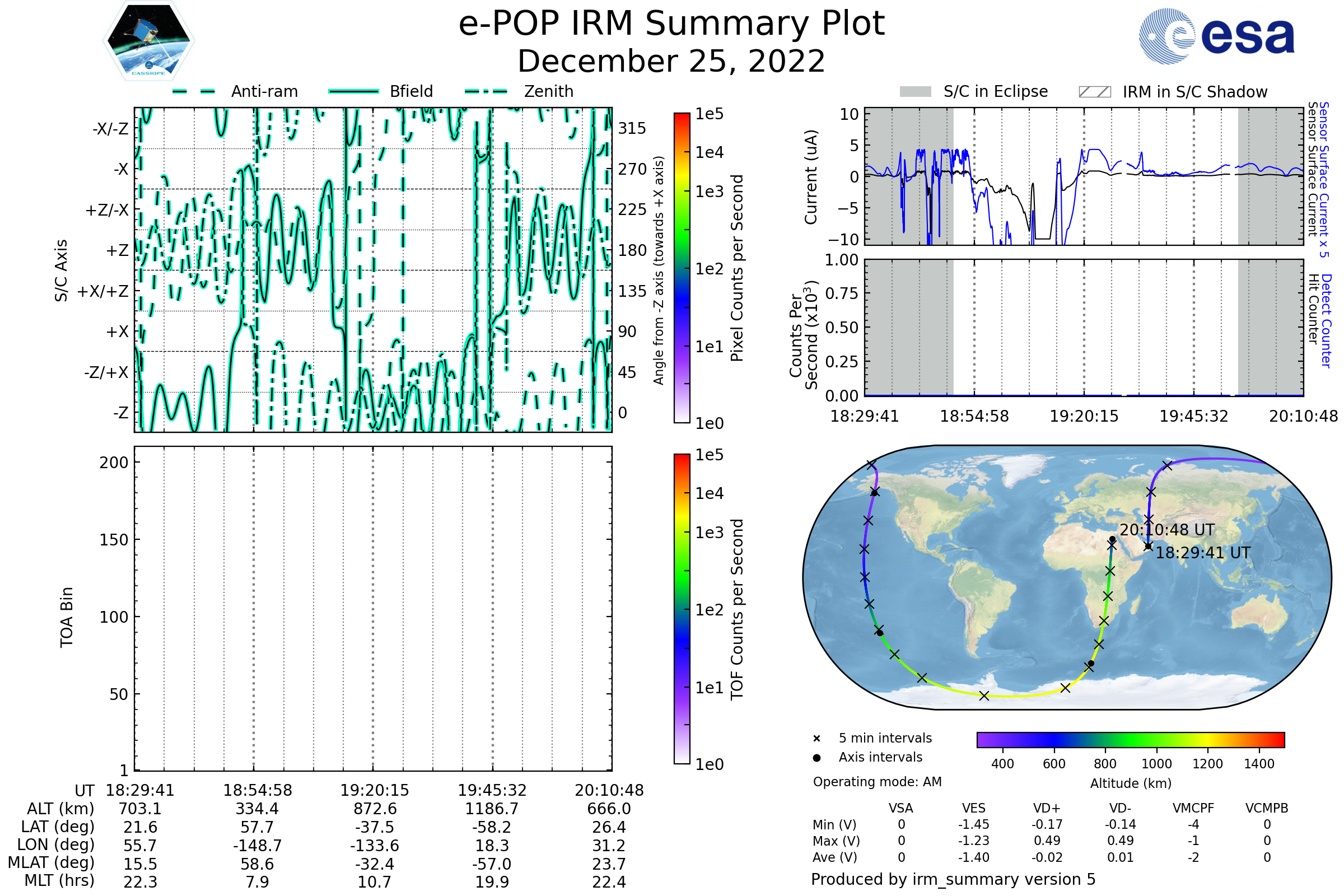Click the Operating mode: AM text
The image size is (1344, 896).
click(x=877, y=782)
